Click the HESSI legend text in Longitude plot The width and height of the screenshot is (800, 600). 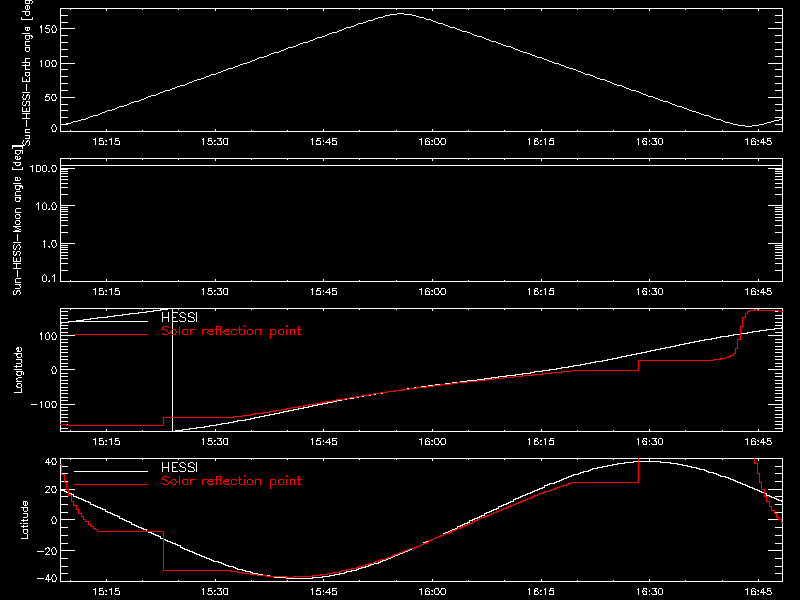(179, 317)
